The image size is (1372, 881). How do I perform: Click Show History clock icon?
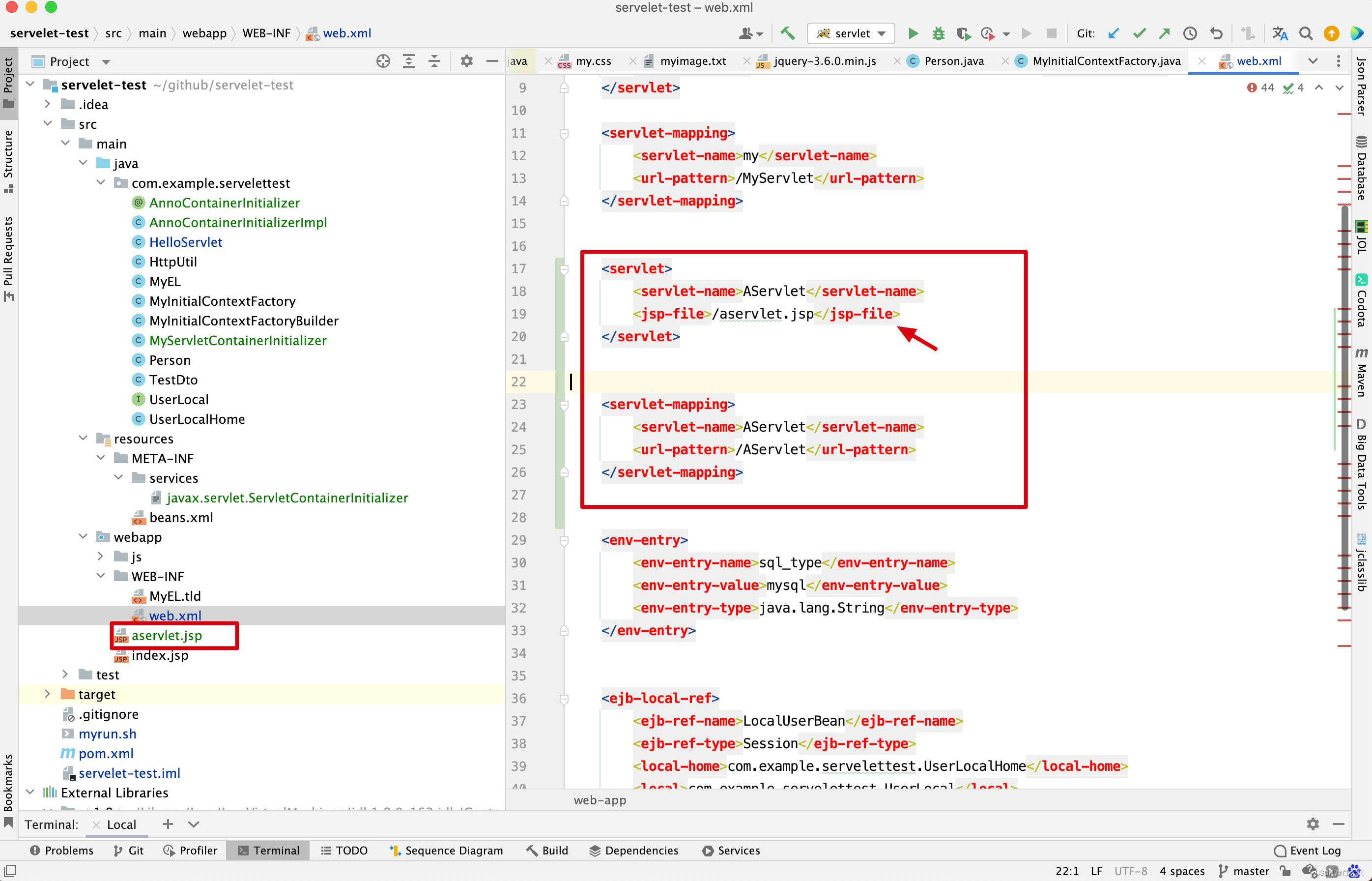[x=1190, y=34]
